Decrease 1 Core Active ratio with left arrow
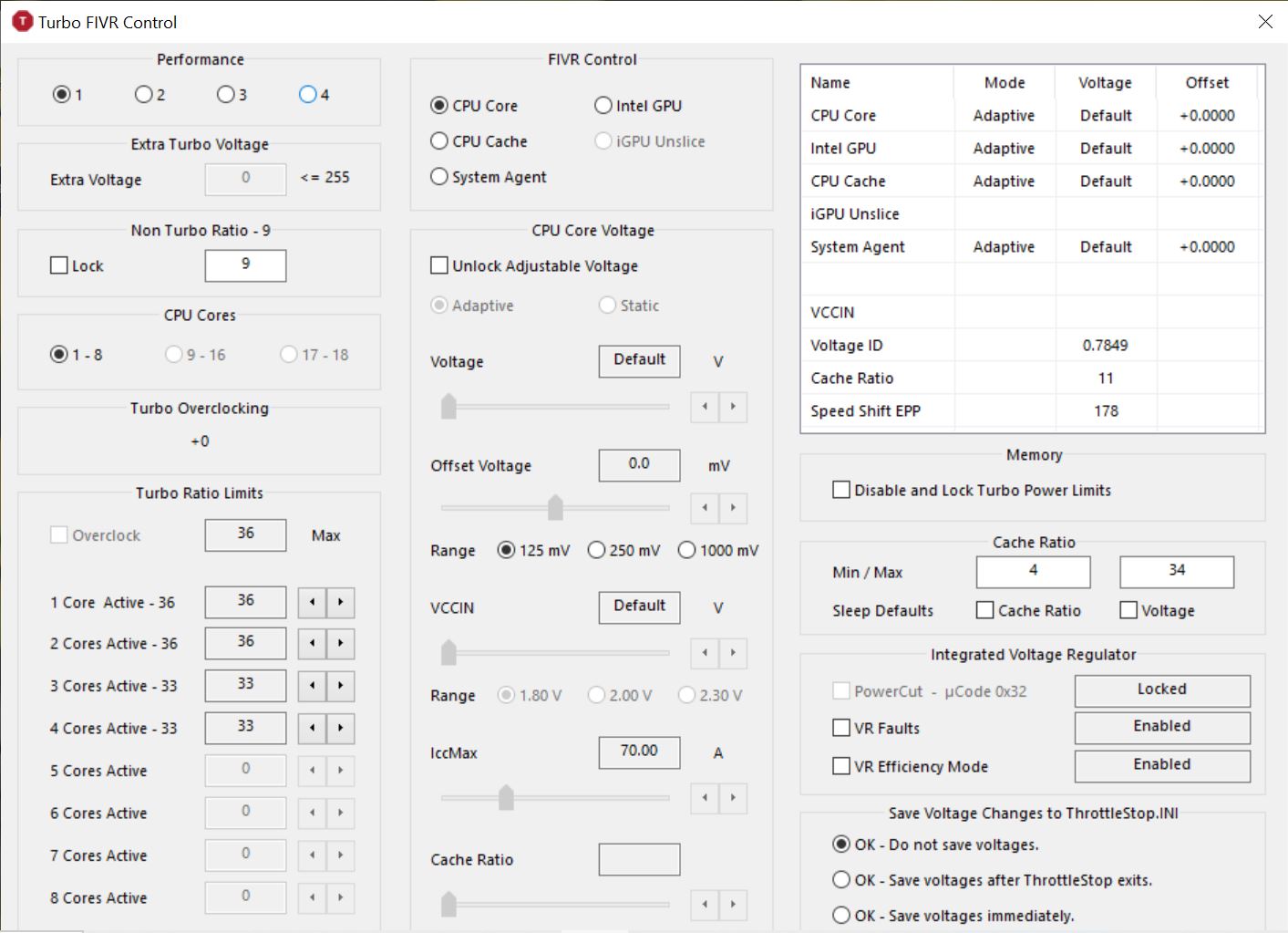The image size is (1288, 933). pos(312,603)
